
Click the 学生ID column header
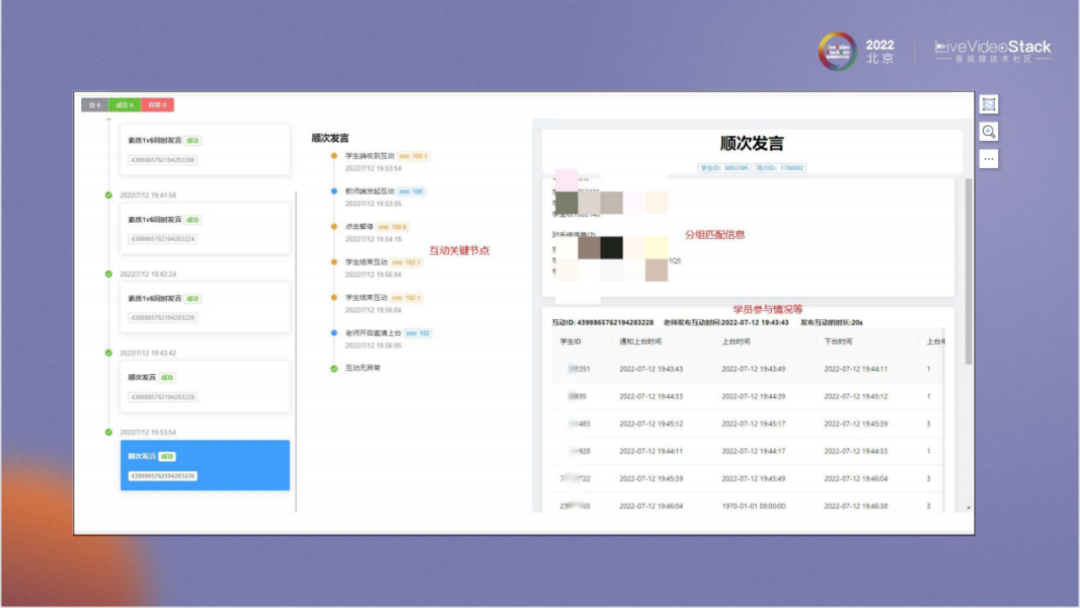point(570,341)
